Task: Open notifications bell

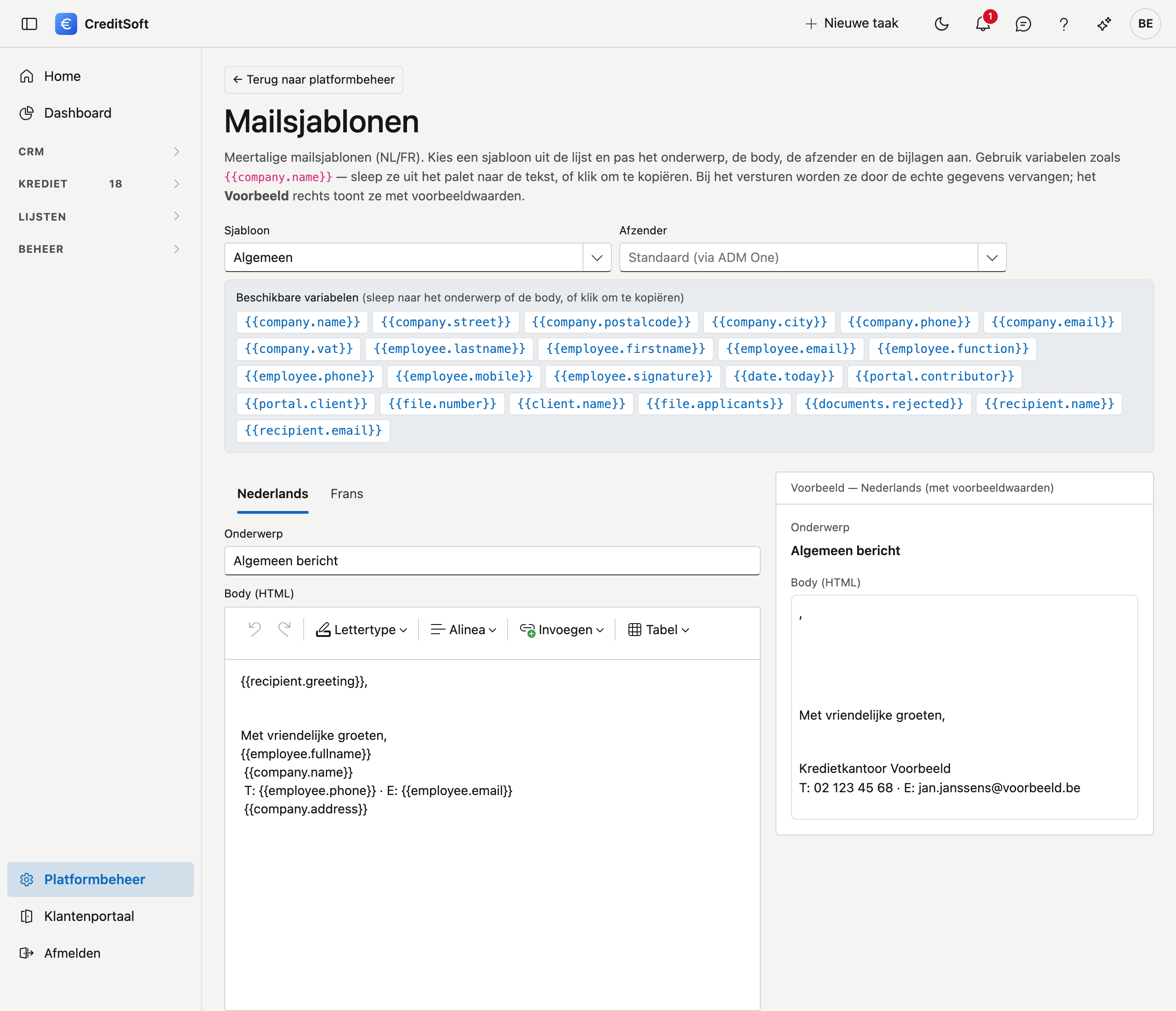Action: (x=983, y=24)
